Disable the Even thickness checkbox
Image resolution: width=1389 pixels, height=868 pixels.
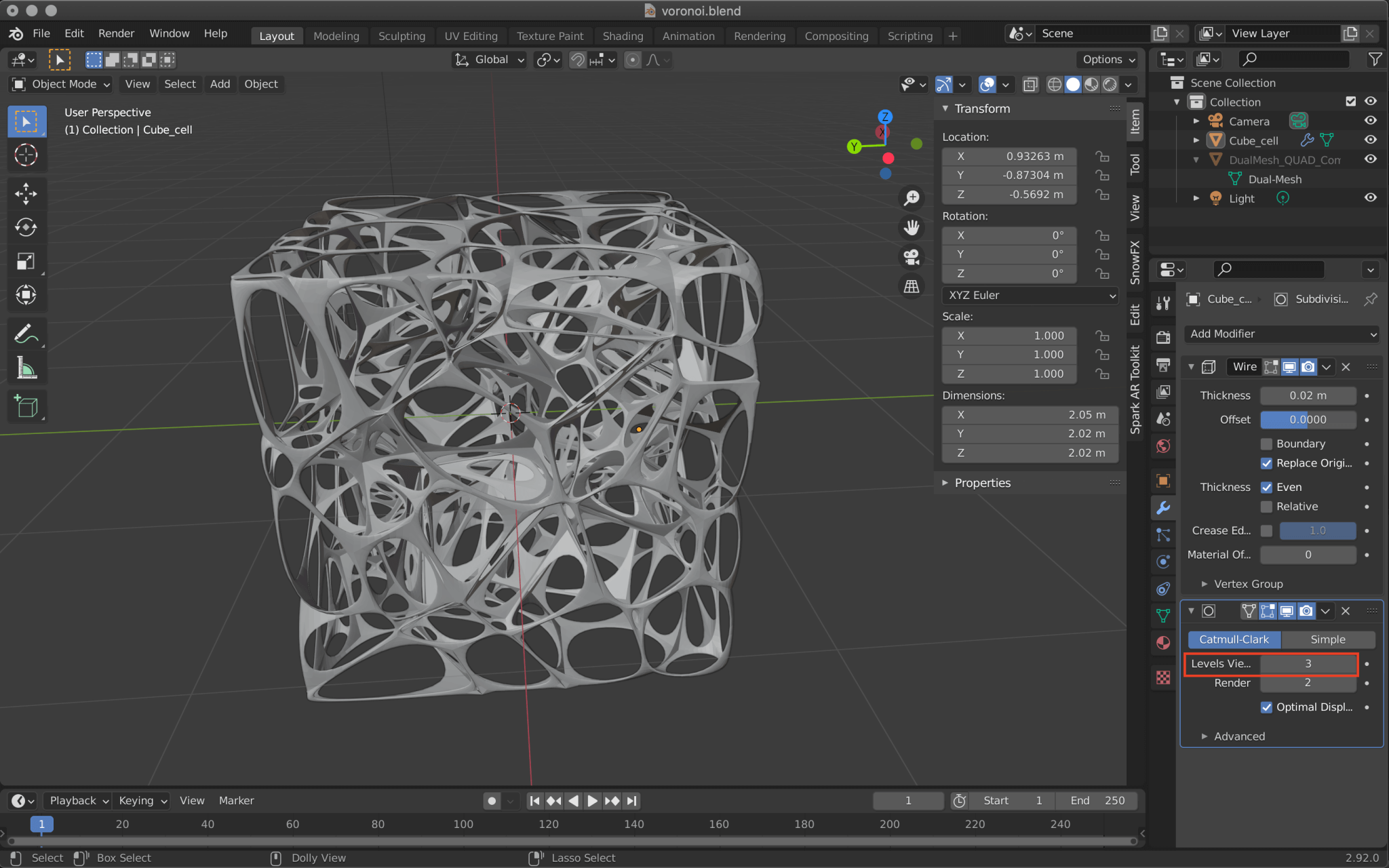[x=1266, y=487]
